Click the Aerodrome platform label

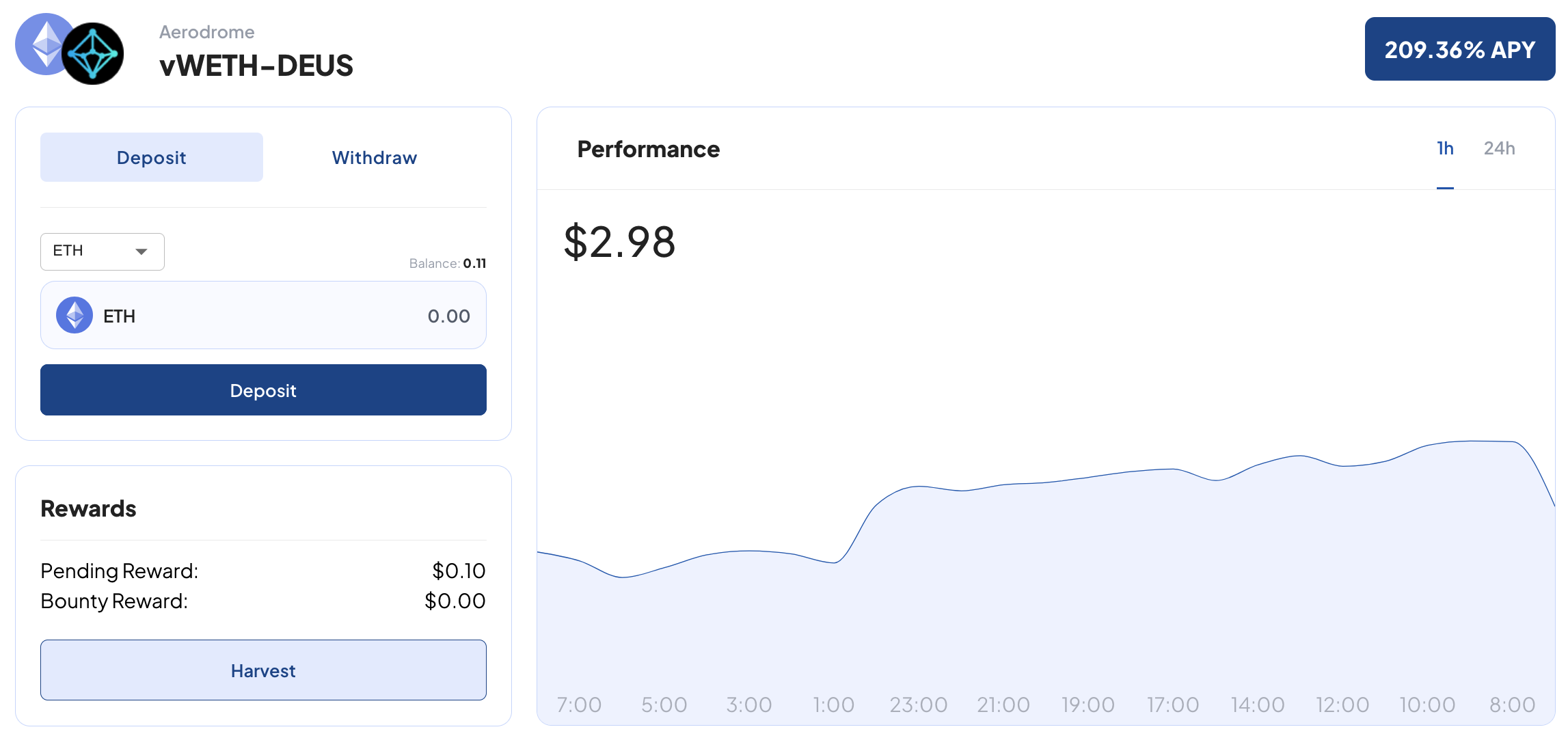206,32
